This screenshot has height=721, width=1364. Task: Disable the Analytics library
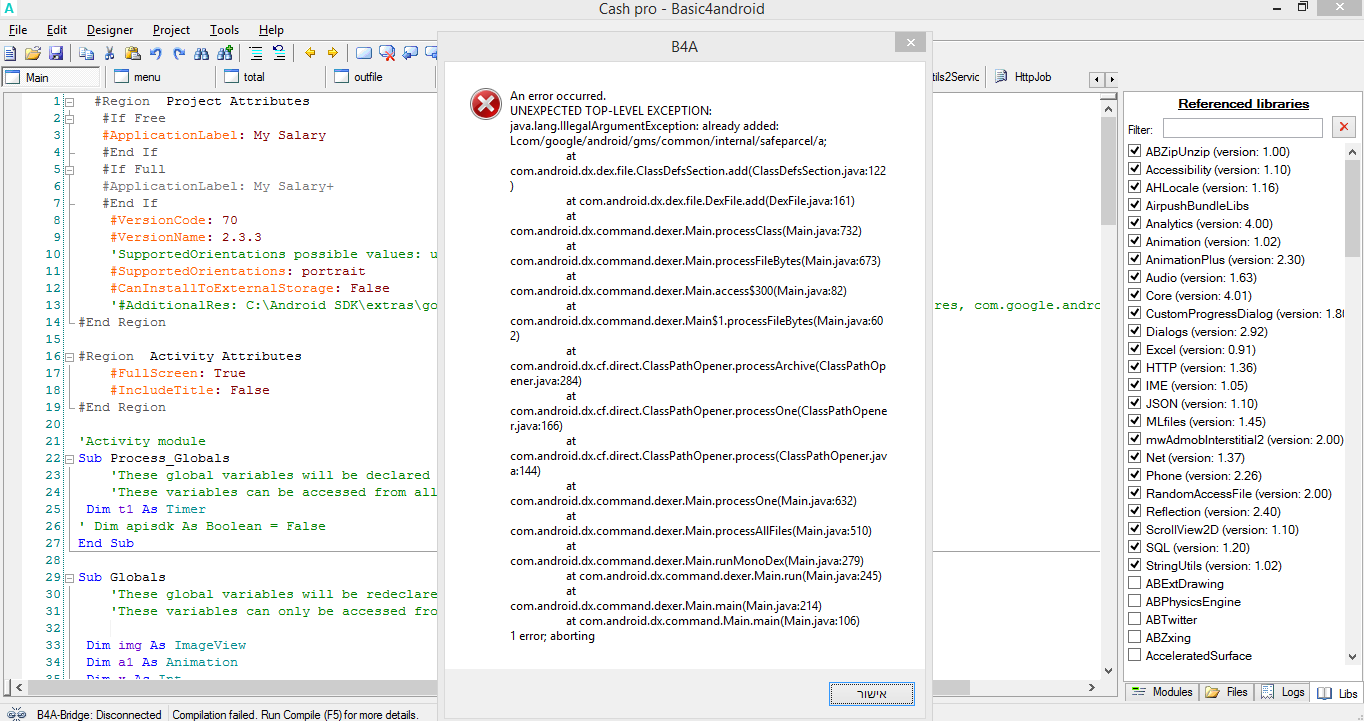point(1135,223)
